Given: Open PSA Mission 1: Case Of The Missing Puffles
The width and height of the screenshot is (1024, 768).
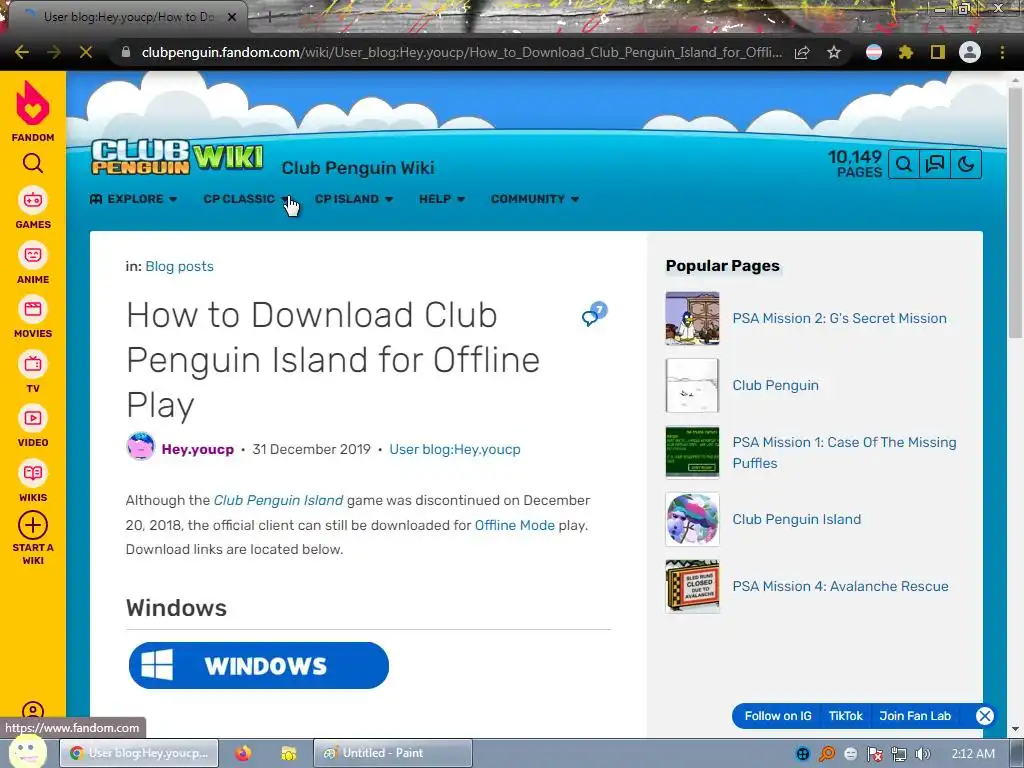Looking at the screenshot, I should tap(844, 453).
